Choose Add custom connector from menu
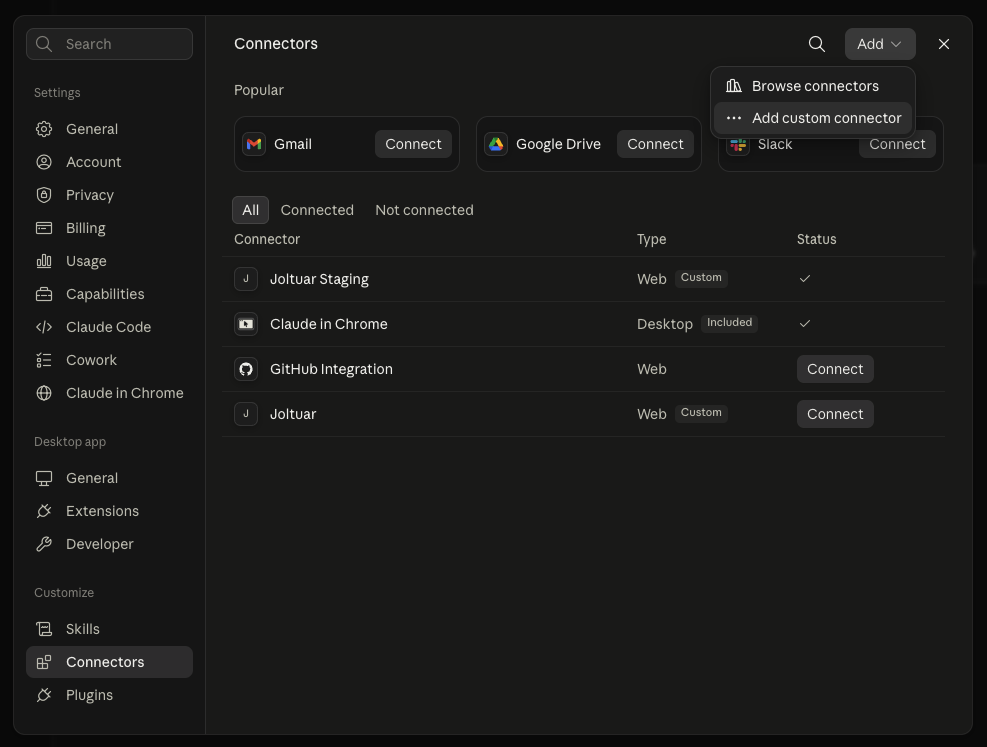Screen dimensions: 987x747 point(813,118)
